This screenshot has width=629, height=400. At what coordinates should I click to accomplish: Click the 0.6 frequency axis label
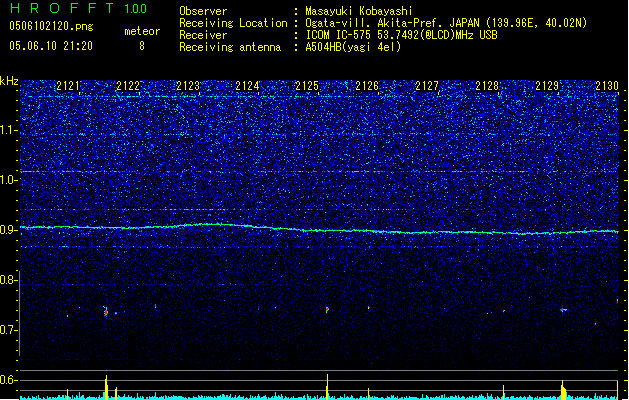click(8, 380)
